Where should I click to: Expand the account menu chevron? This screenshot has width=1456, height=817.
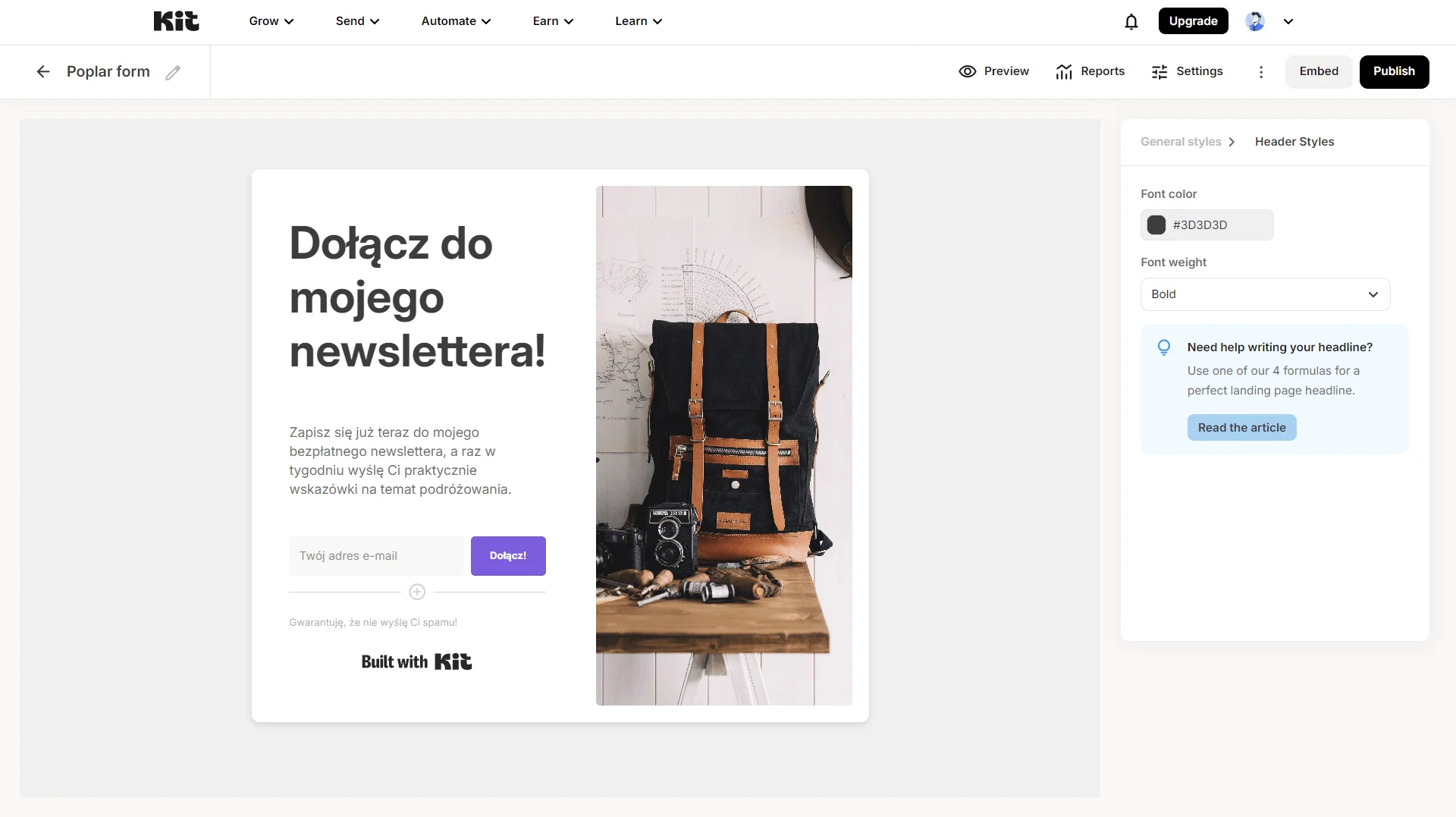tap(1288, 21)
